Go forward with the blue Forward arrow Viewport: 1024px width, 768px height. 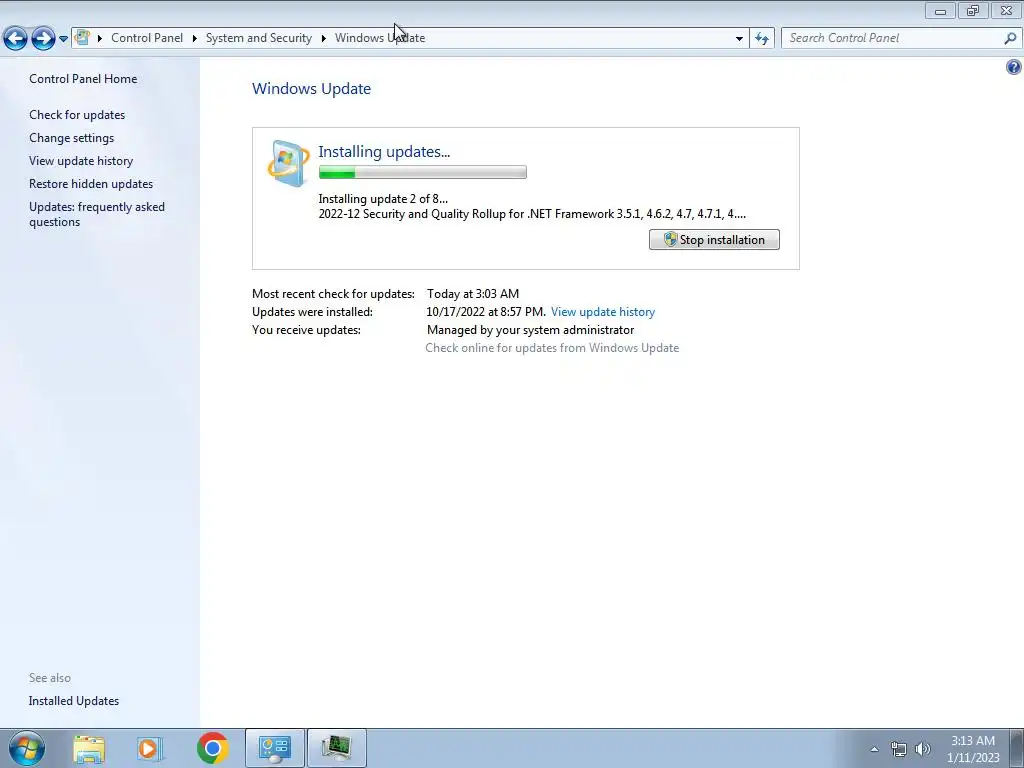(x=43, y=39)
